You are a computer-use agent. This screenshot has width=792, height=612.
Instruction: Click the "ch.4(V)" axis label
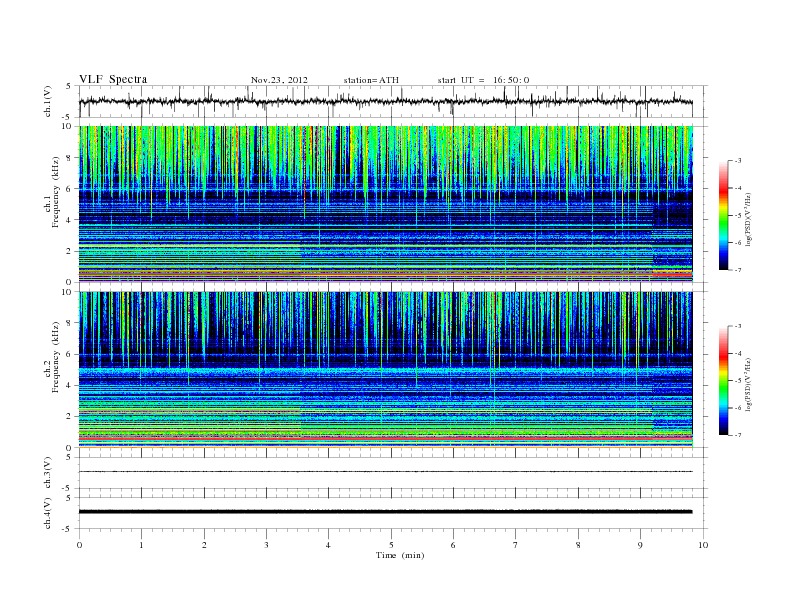point(48,513)
